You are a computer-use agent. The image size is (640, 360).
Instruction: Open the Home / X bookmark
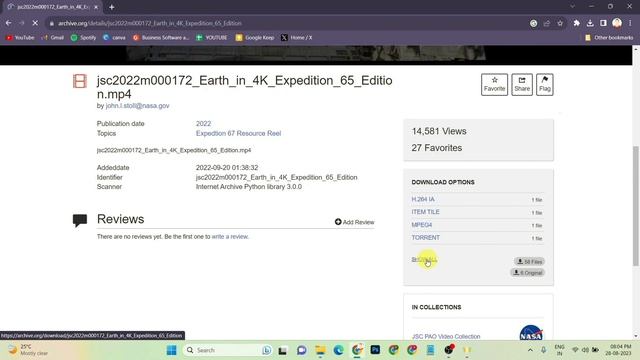coord(297,38)
